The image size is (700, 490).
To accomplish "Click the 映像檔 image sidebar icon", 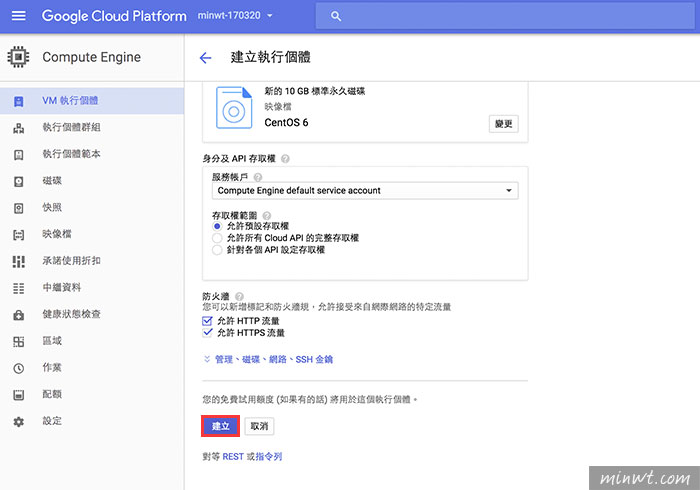I will click(x=18, y=235).
